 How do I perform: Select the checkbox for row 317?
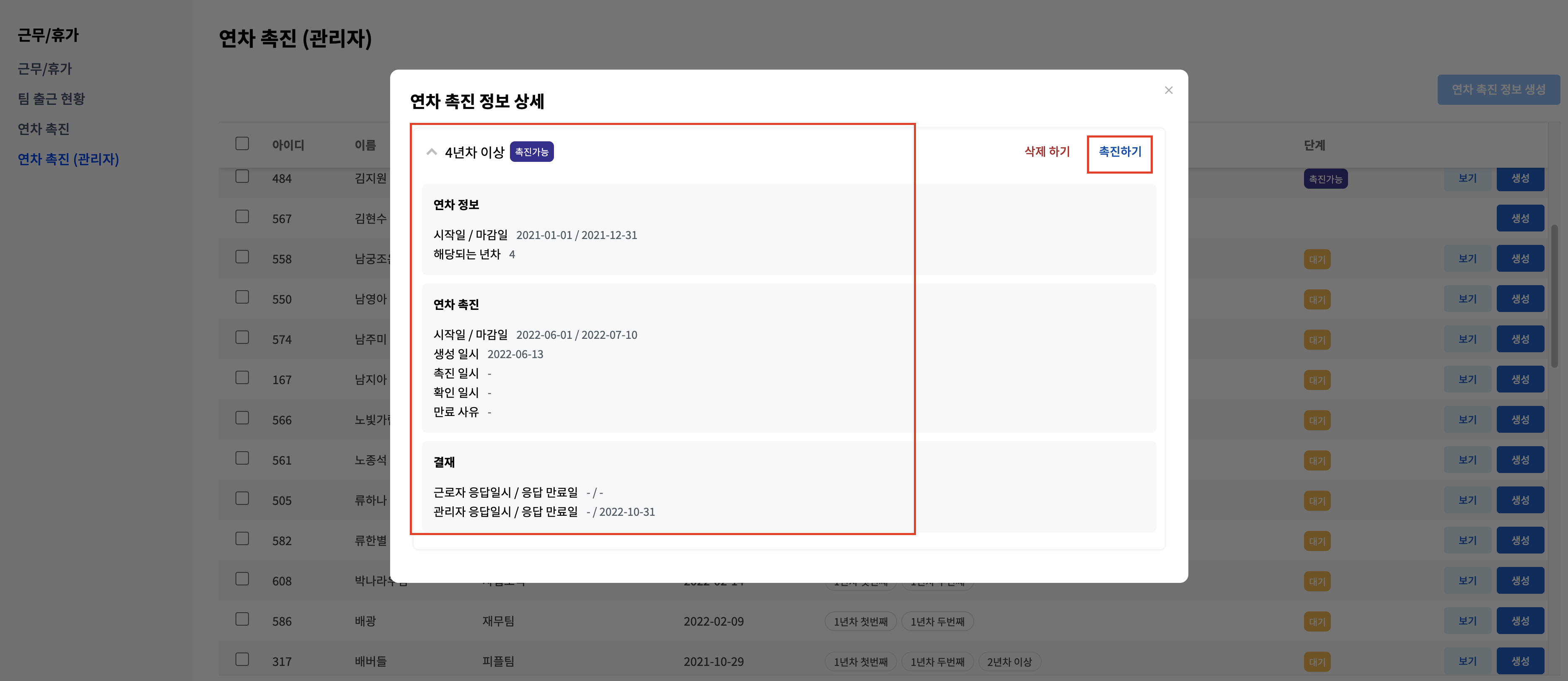[242, 660]
